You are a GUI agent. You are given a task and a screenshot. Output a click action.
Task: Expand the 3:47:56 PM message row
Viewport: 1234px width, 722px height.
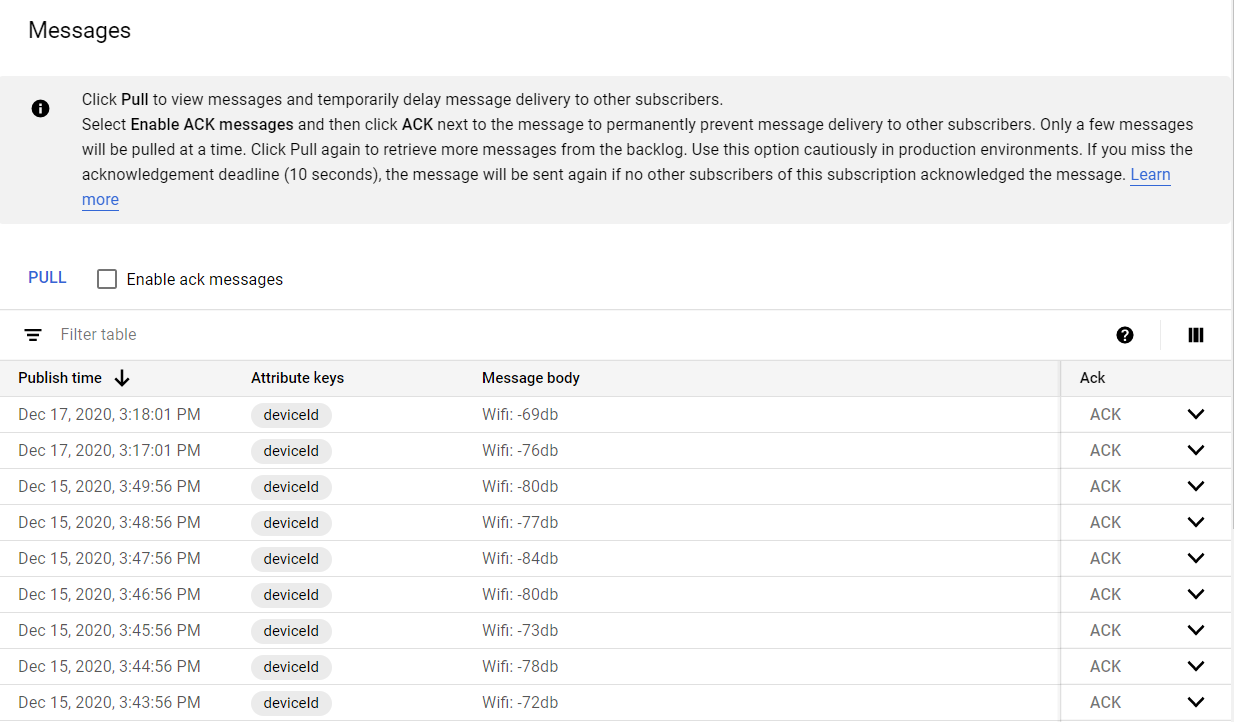(x=1196, y=559)
